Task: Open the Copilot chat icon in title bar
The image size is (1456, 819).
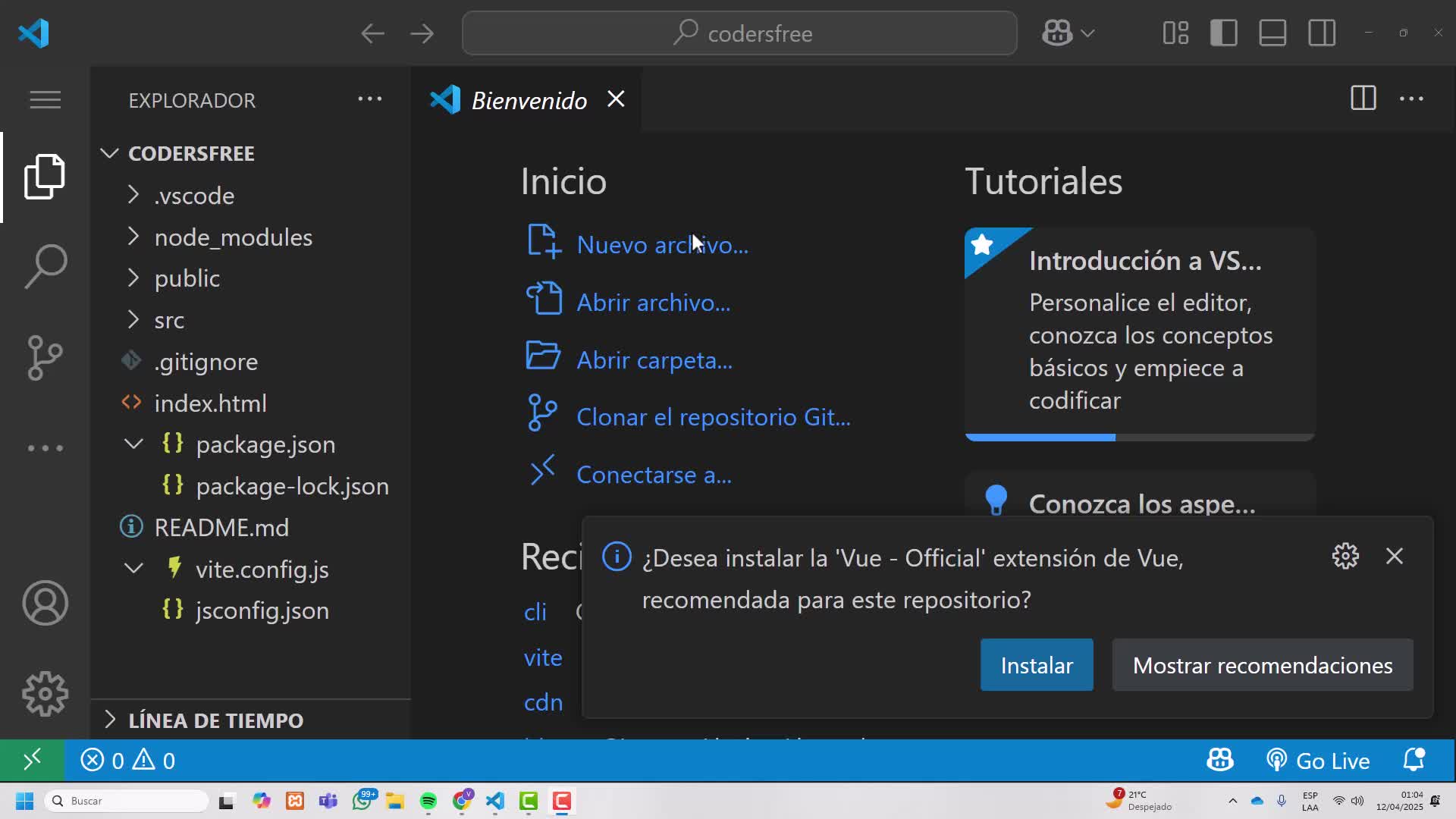Action: pyautogui.click(x=1056, y=33)
